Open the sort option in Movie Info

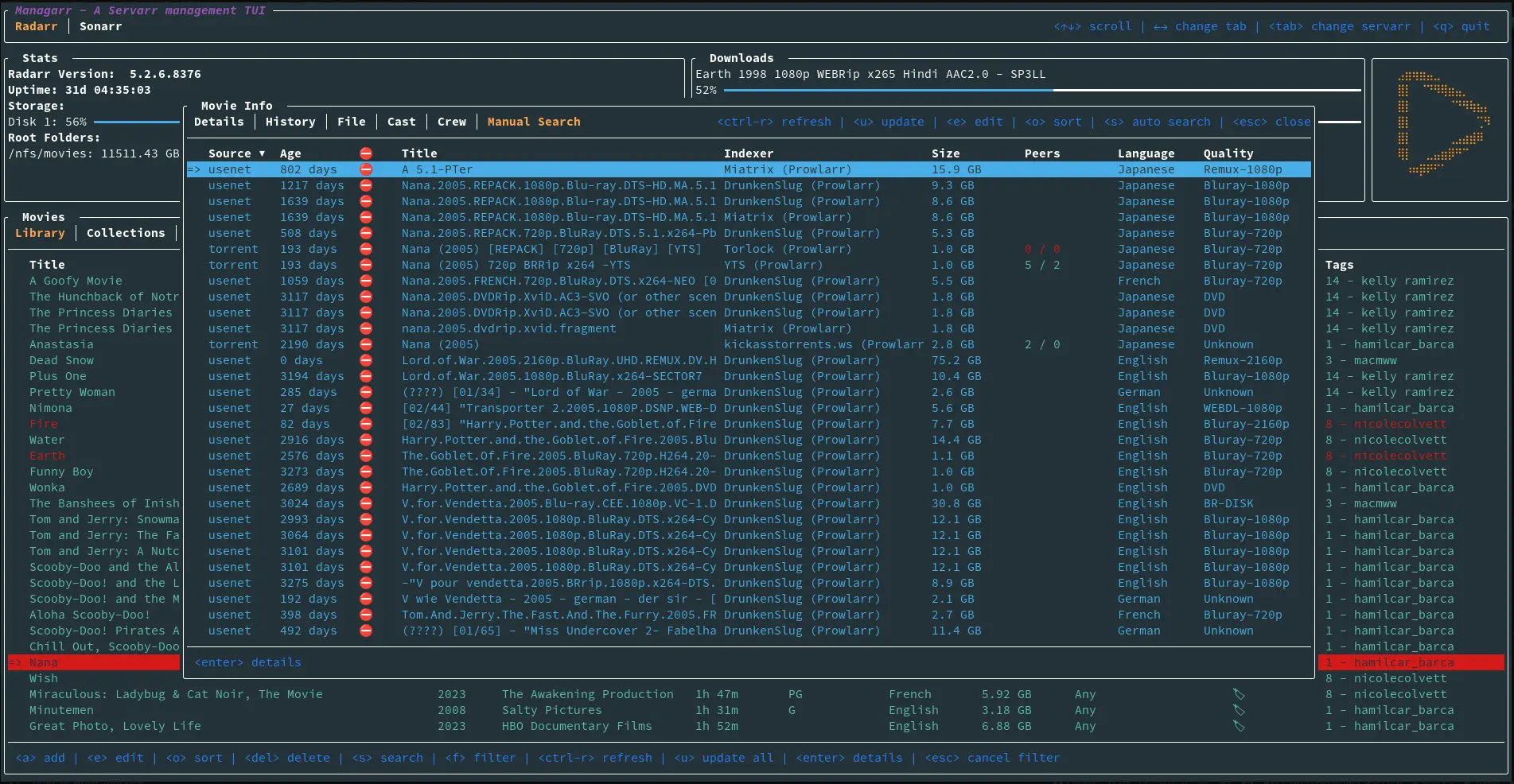pos(1053,122)
